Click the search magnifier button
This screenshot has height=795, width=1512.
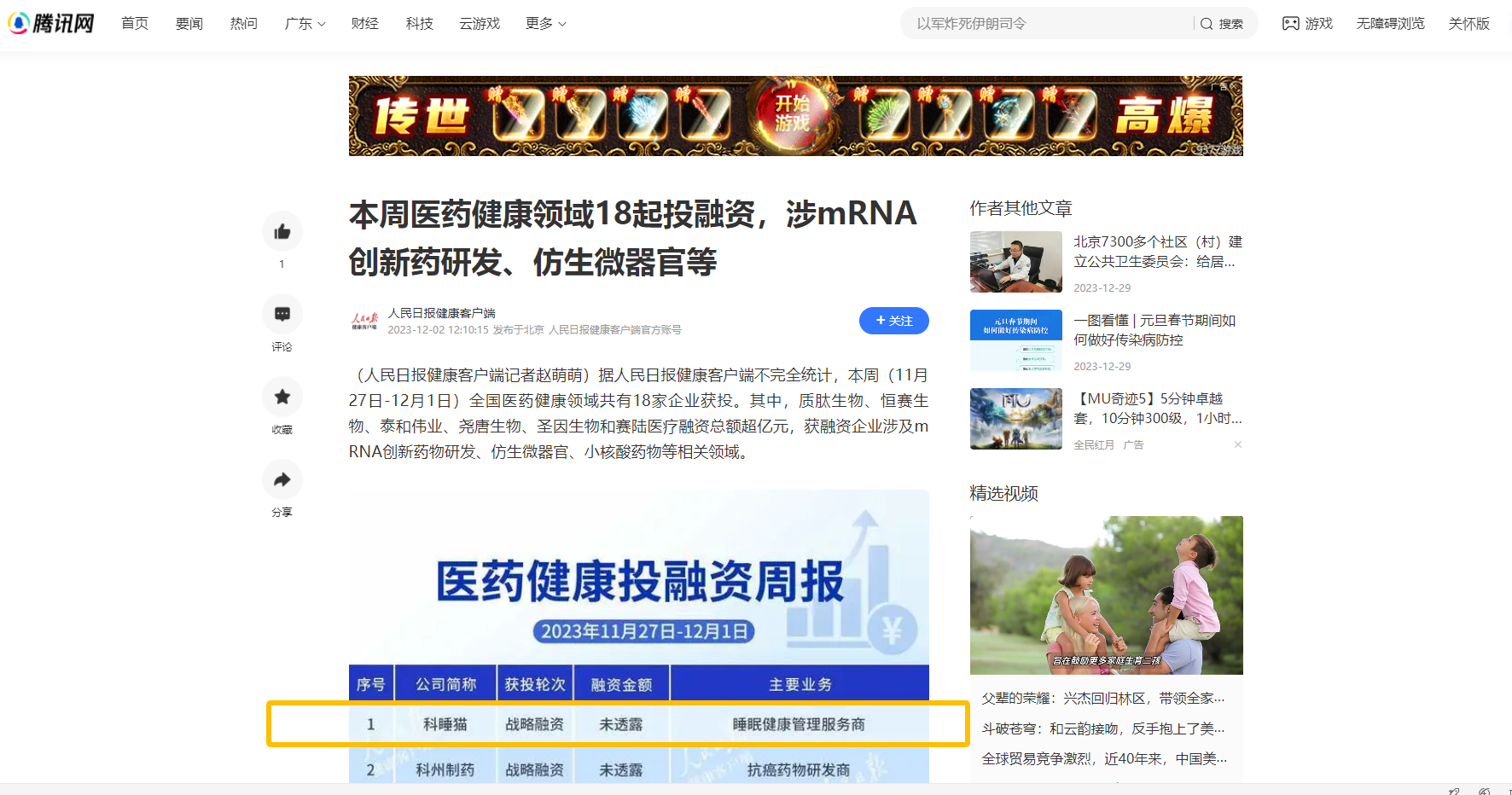point(1222,24)
